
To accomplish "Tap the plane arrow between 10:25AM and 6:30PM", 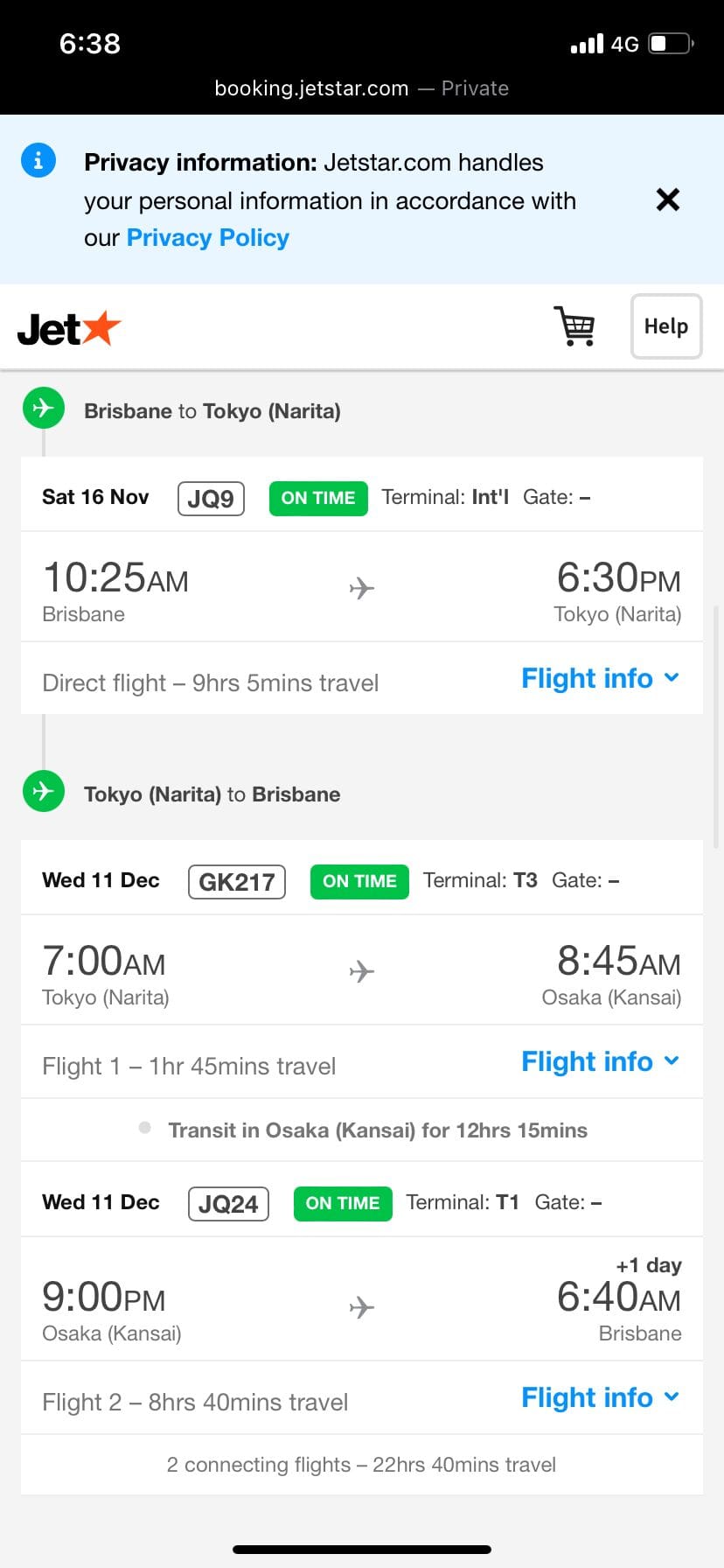I will pyautogui.click(x=362, y=588).
